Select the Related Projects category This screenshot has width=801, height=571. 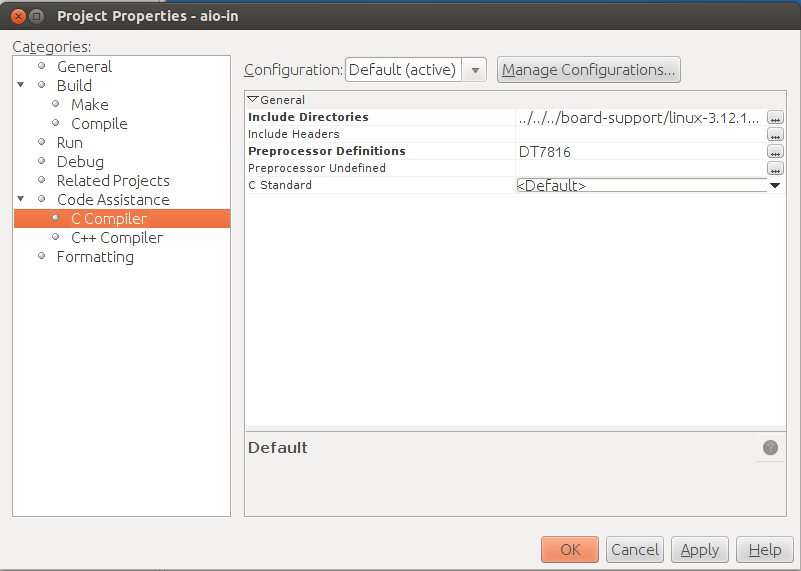[x=112, y=181]
